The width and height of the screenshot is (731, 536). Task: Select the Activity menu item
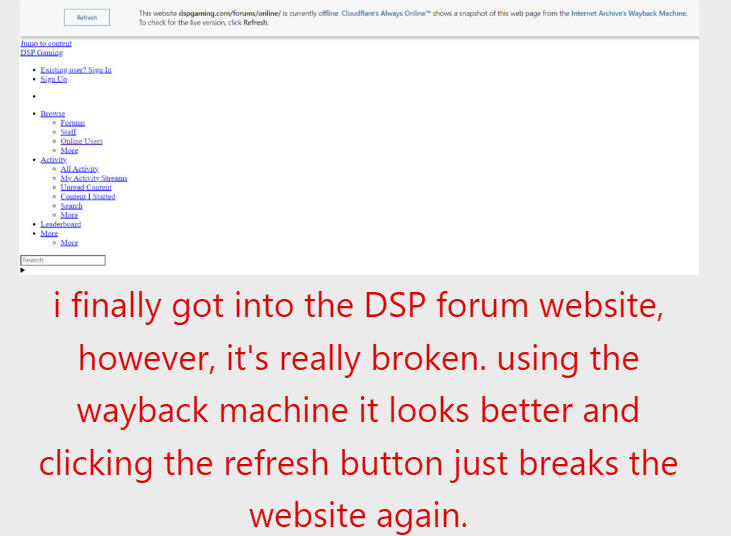[x=53, y=160]
